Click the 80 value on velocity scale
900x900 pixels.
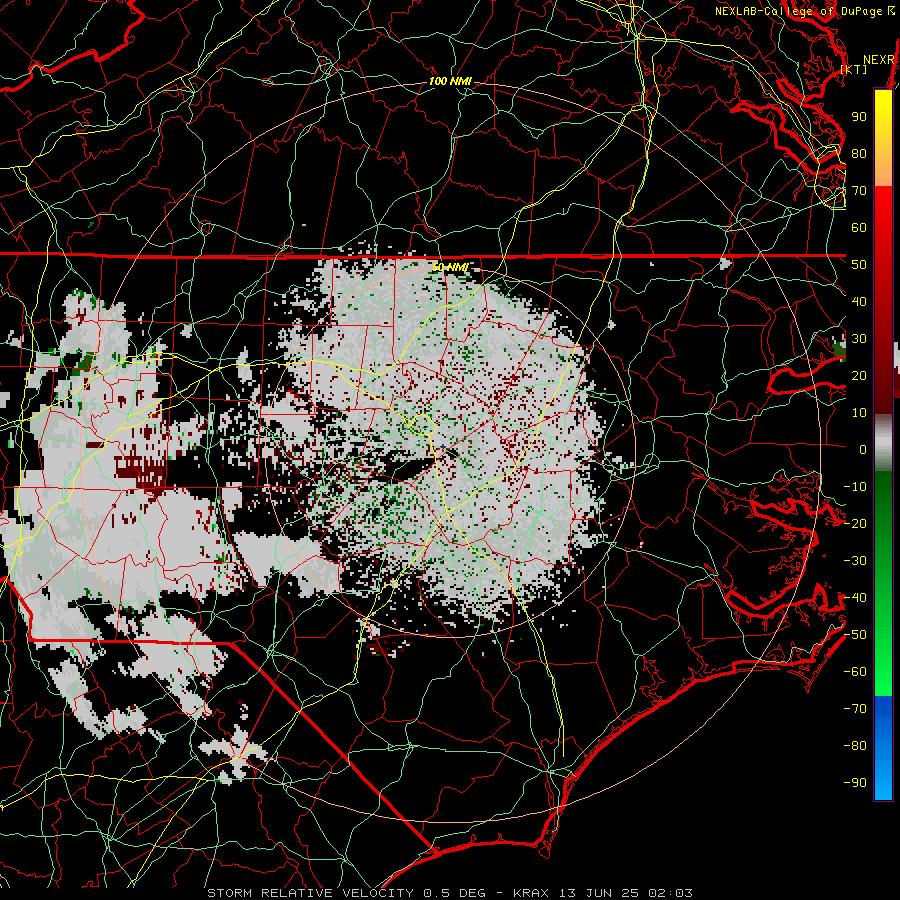[859, 154]
